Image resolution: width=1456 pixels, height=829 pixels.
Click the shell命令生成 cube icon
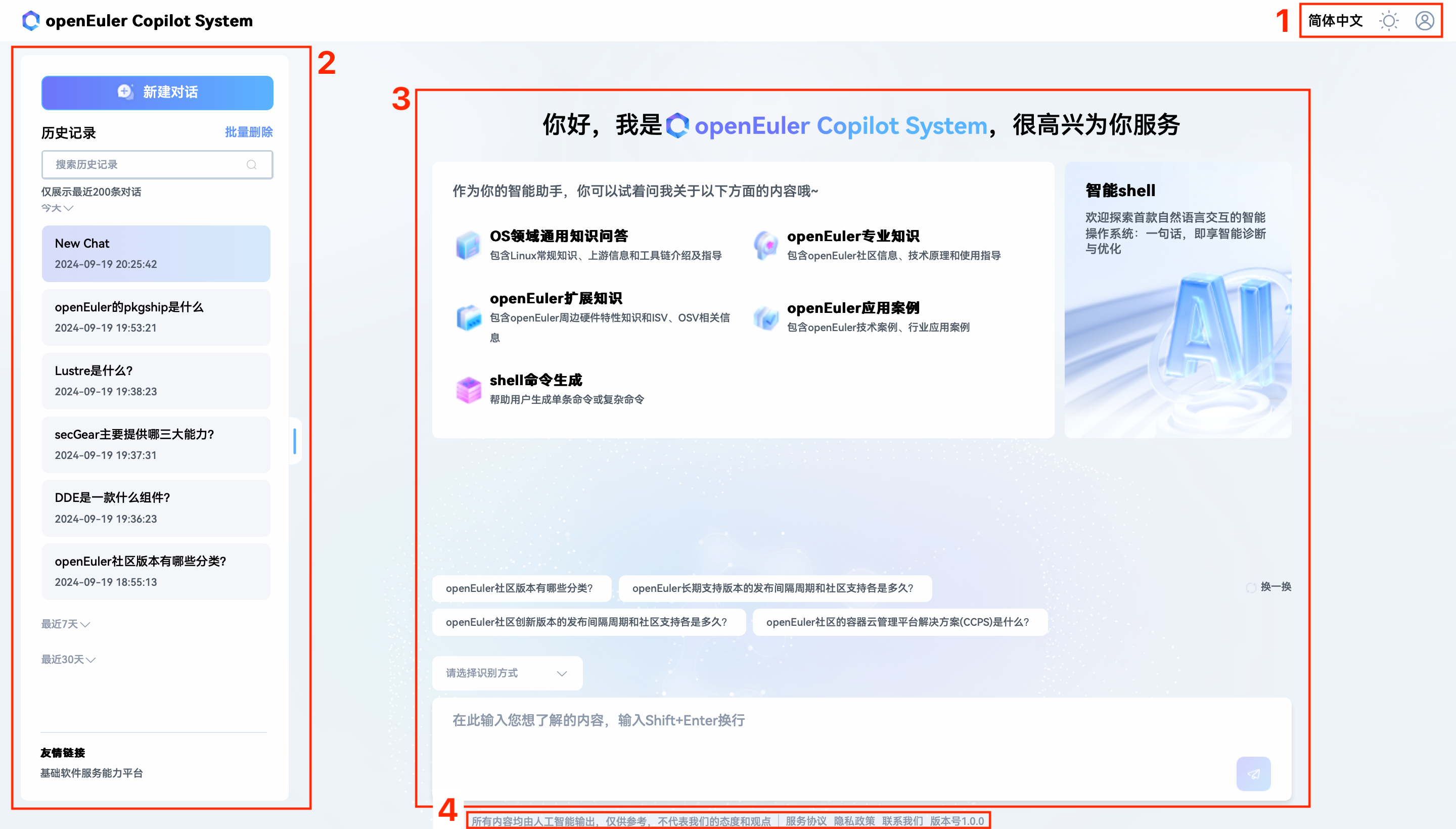pyautogui.click(x=468, y=389)
